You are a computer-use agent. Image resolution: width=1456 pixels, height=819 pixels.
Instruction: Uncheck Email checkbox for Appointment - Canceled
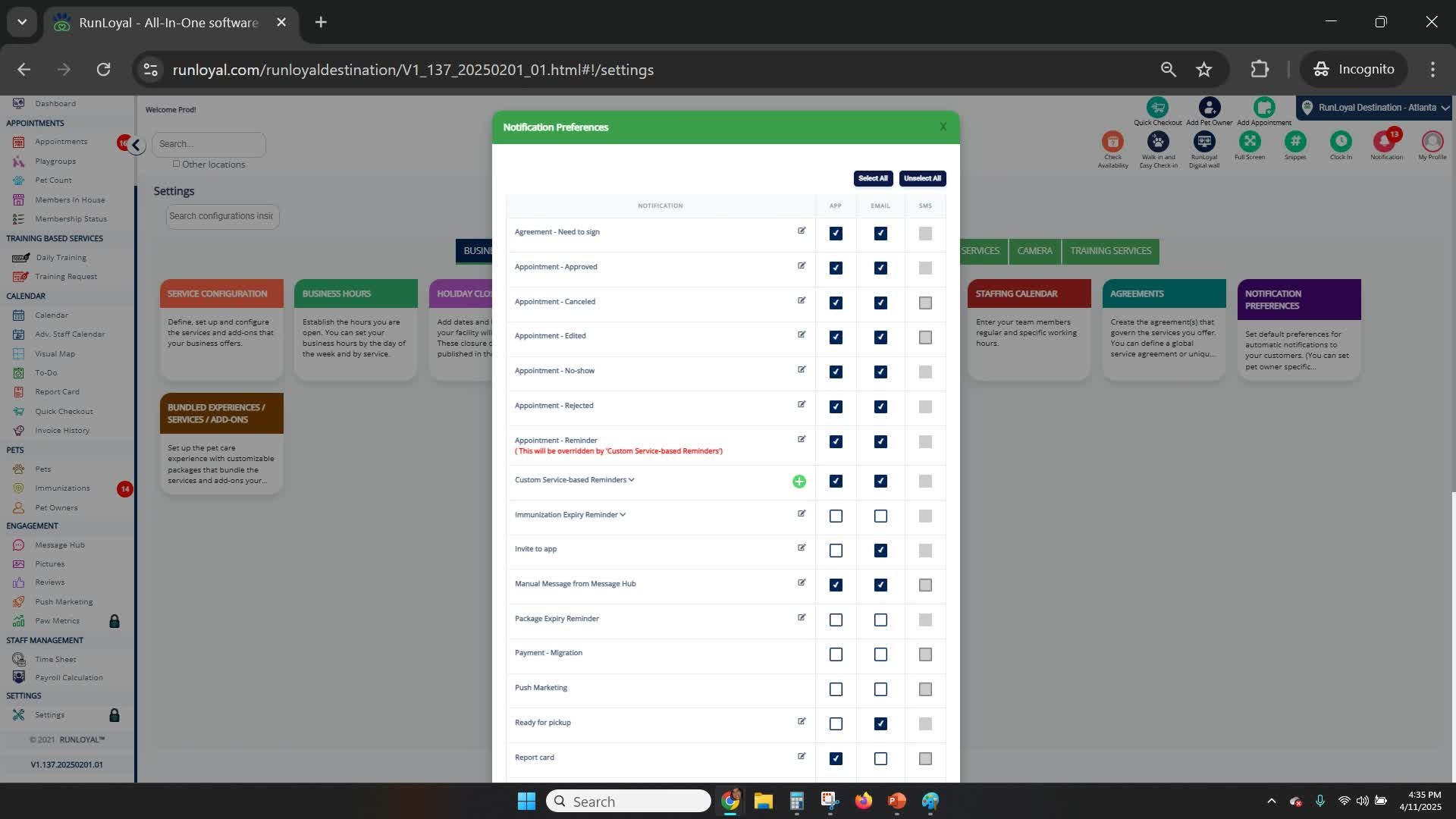(x=880, y=303)
